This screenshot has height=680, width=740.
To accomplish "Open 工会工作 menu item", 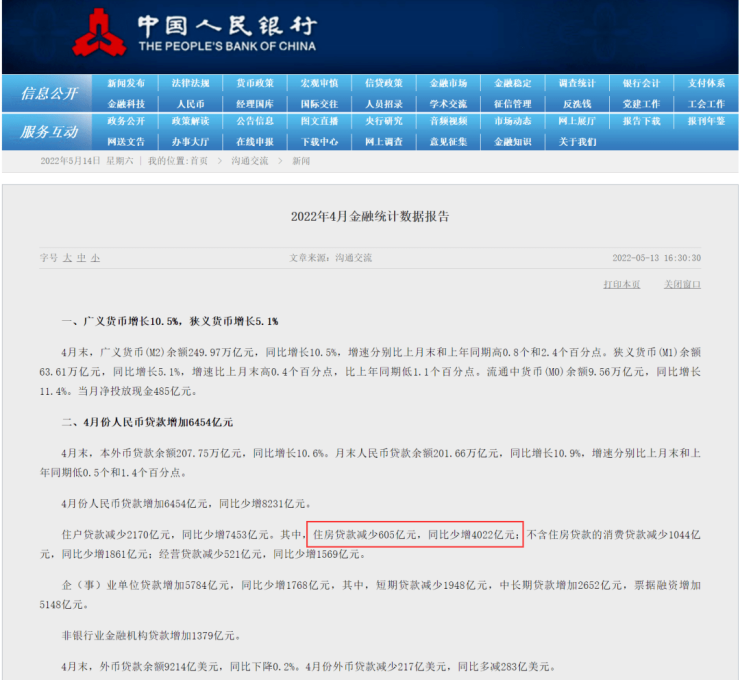I will click(706, 104).
